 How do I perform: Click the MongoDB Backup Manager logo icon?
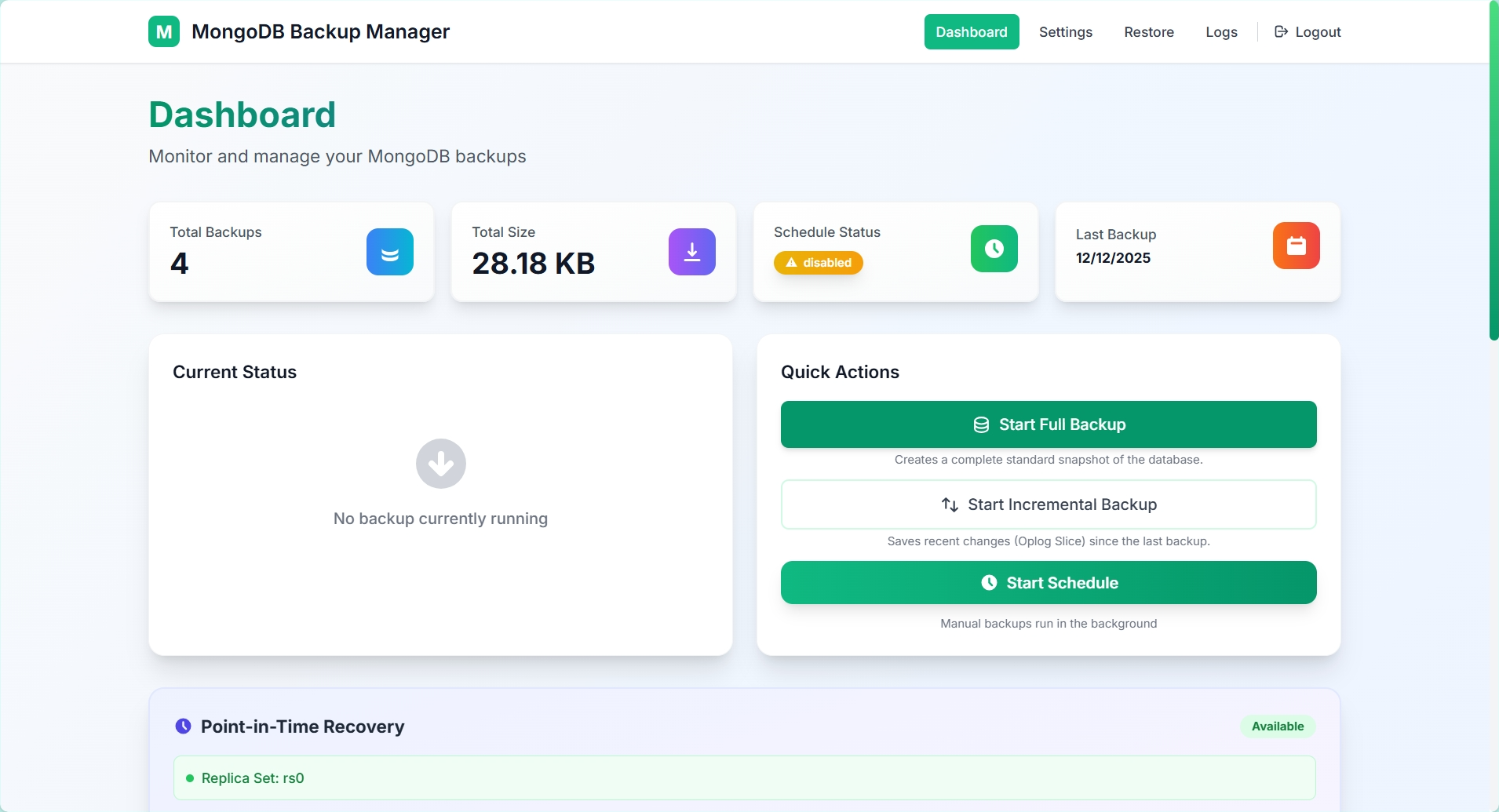coord(163,31)
